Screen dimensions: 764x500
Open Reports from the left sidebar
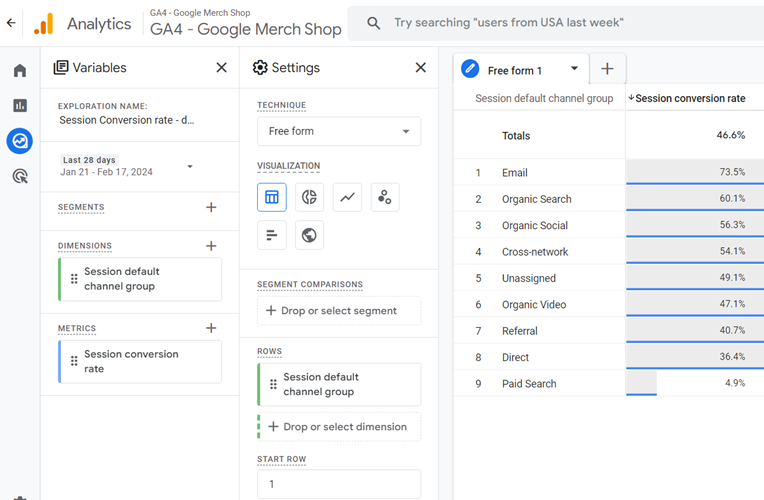[20, 106]
